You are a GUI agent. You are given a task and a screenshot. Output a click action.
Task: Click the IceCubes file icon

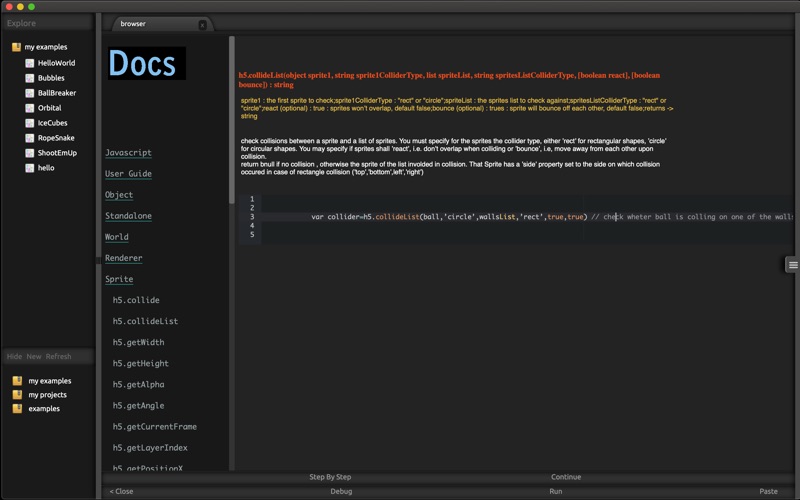click(x=30, y=123)
